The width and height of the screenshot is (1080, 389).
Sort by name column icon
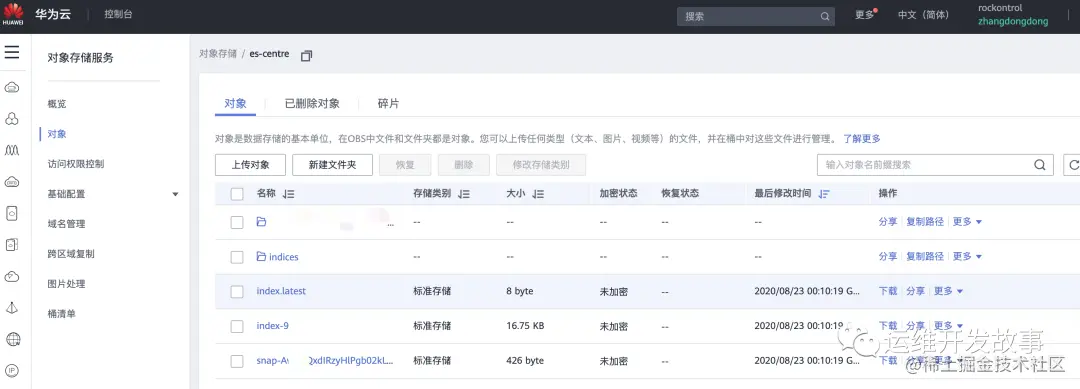(289, 194)
